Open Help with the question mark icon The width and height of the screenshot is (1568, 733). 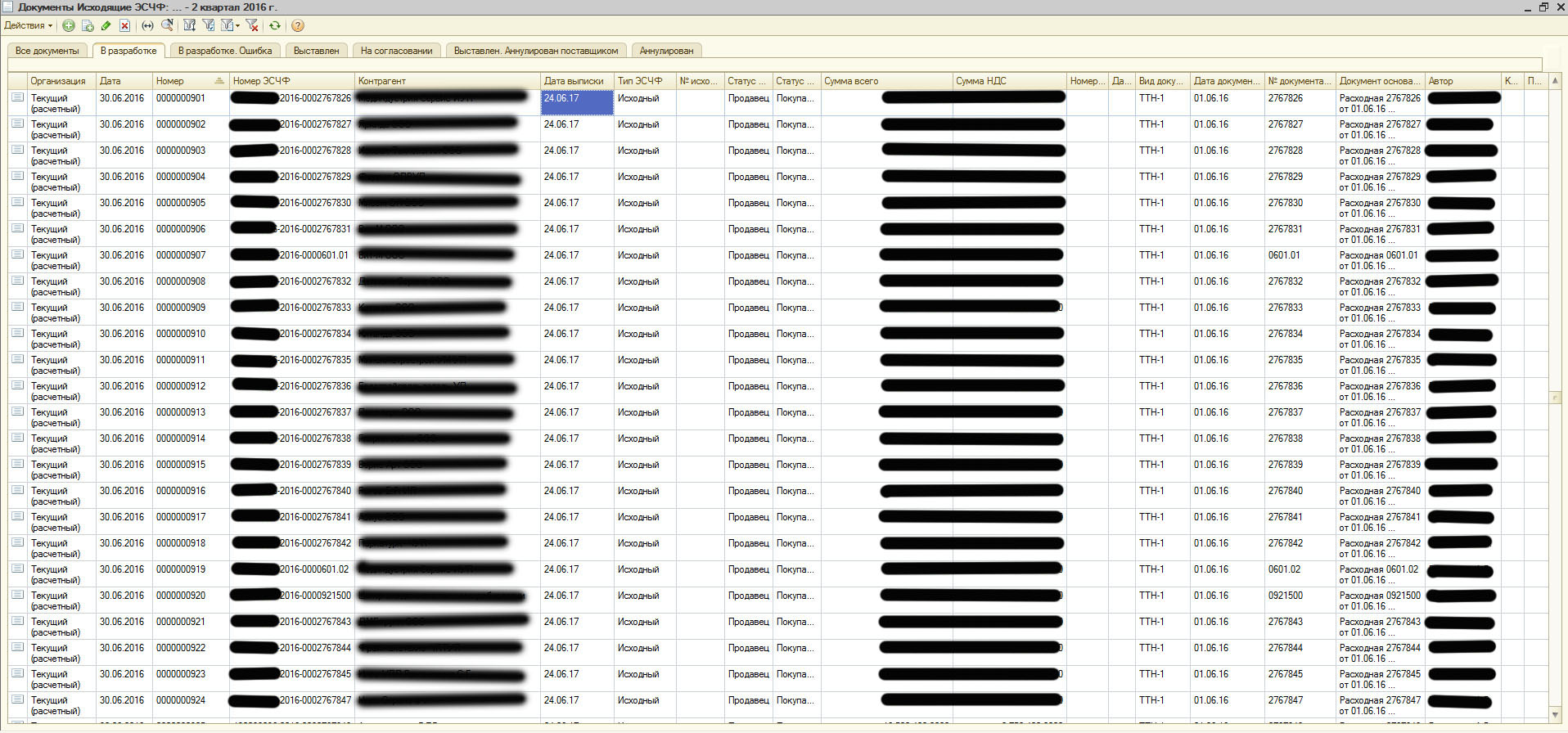tap(298, 25)
